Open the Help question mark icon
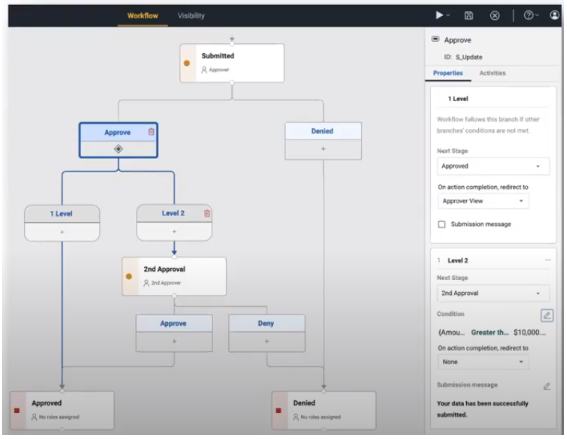 tap(528, 15)
